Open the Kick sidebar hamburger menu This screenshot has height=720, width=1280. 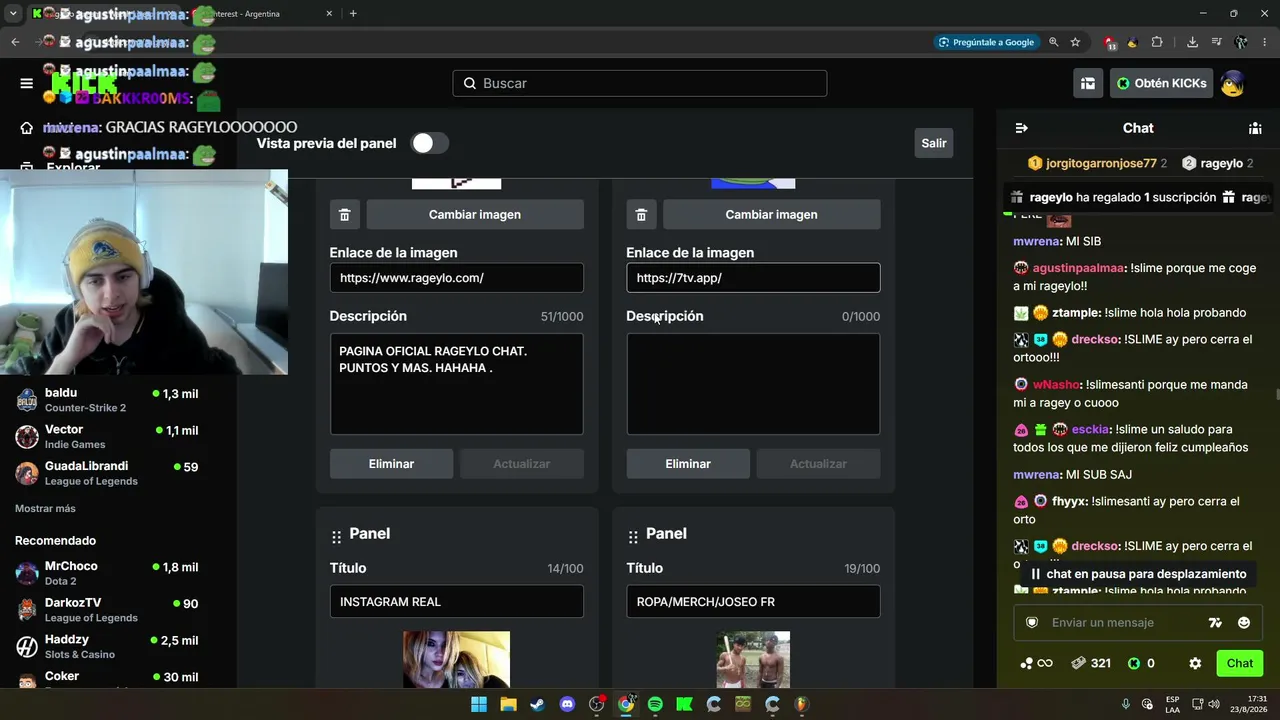27,83
